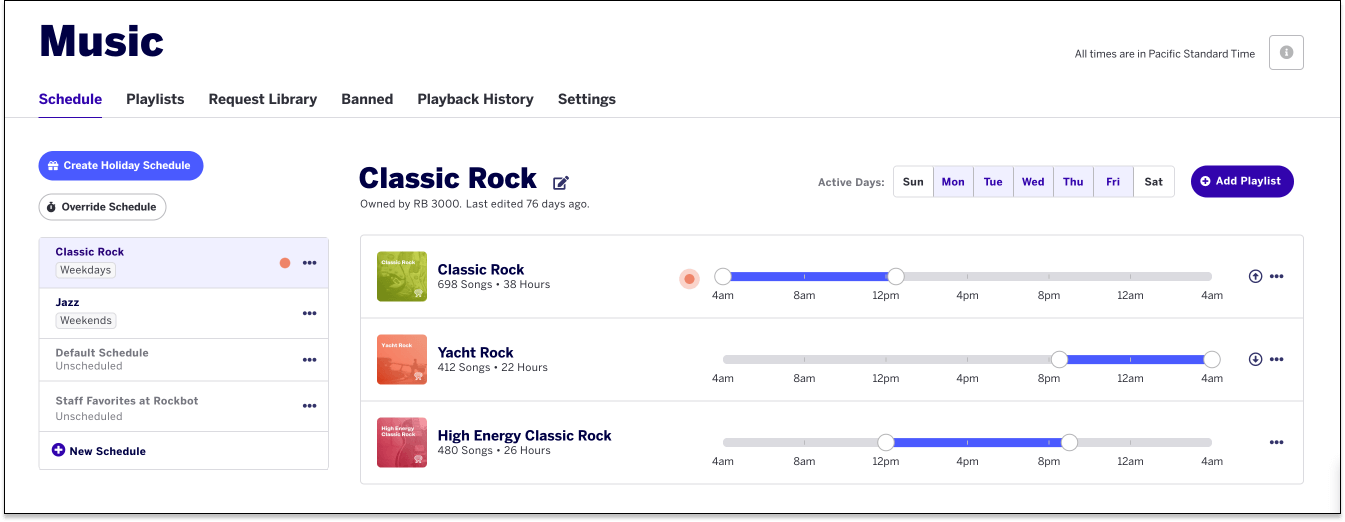Click the edit icon beside Classic Rock title
This screenshot has height=522, width=1345.
[x=561, y=182]
